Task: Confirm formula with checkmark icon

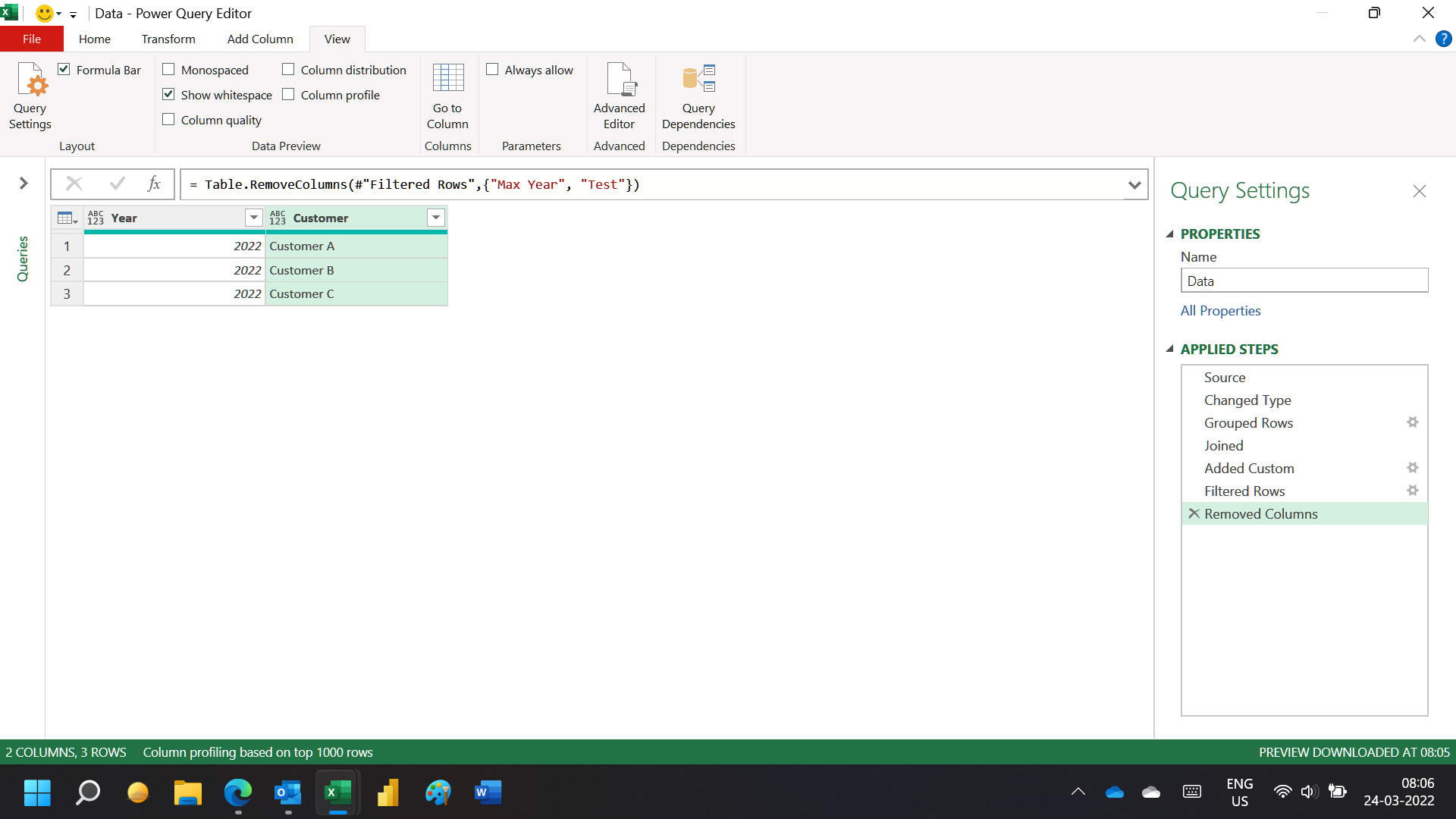Action: click(118, 184)
